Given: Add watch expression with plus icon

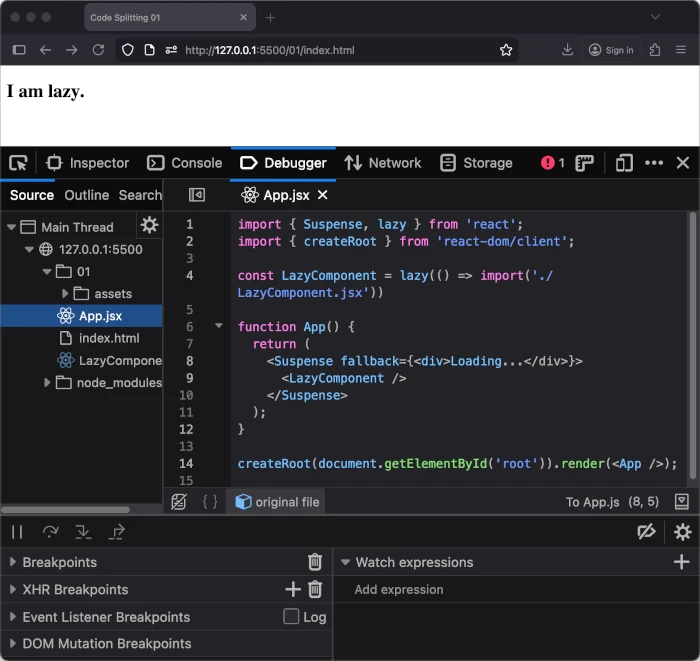Looking at the screenshot, I should [682, 562].
